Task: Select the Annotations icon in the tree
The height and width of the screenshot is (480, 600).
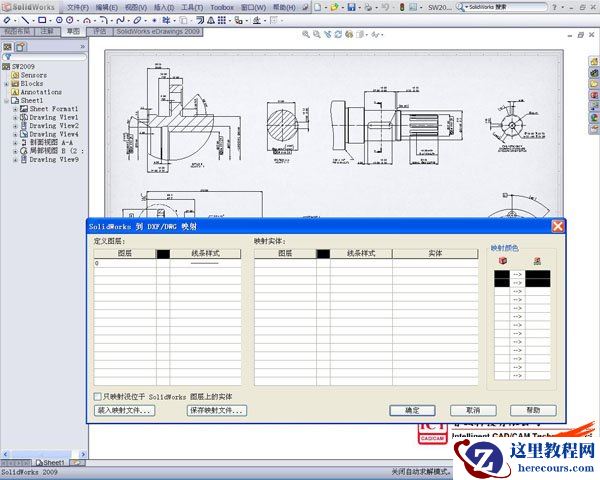Action: coord(15,92)
